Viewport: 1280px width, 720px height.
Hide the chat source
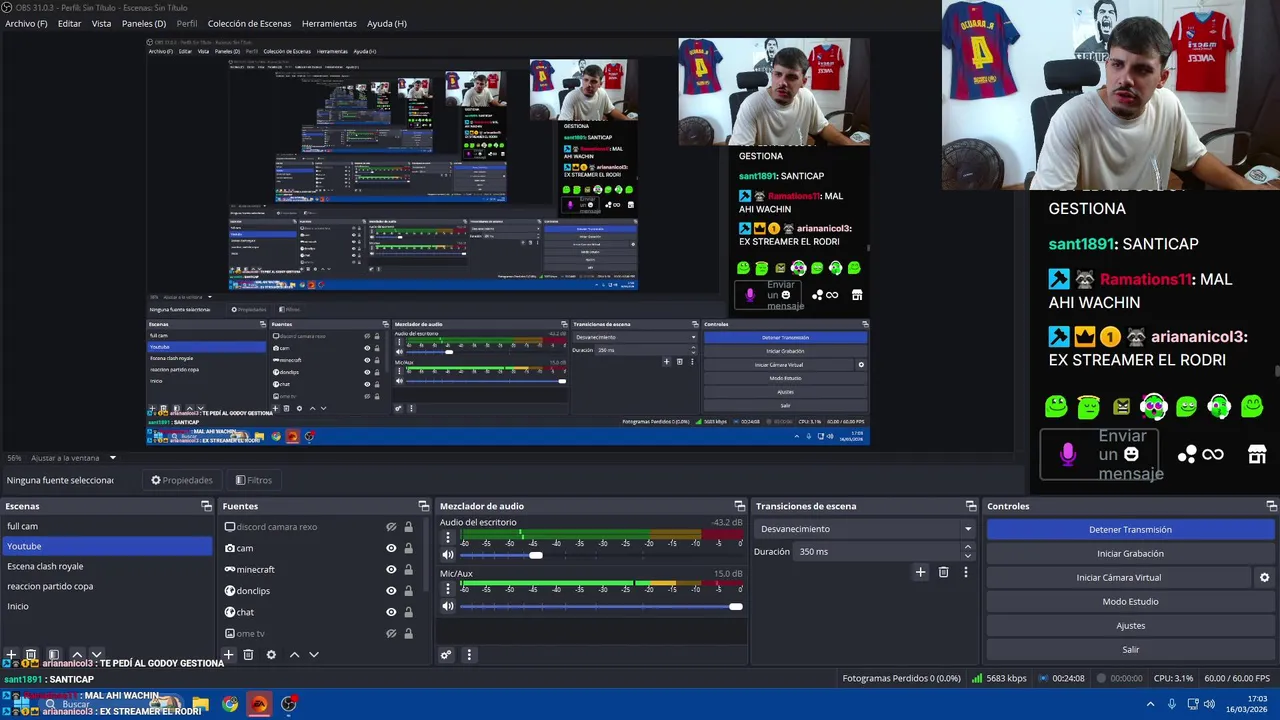pos(391,612)
